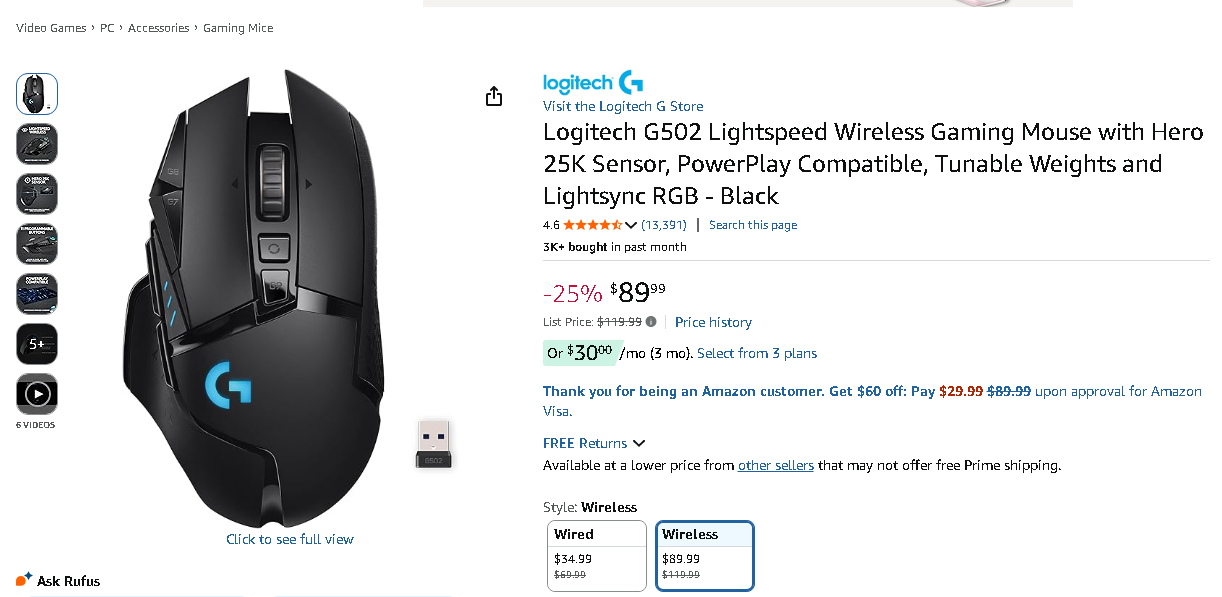Open the Select from 3 plans link

757,353
